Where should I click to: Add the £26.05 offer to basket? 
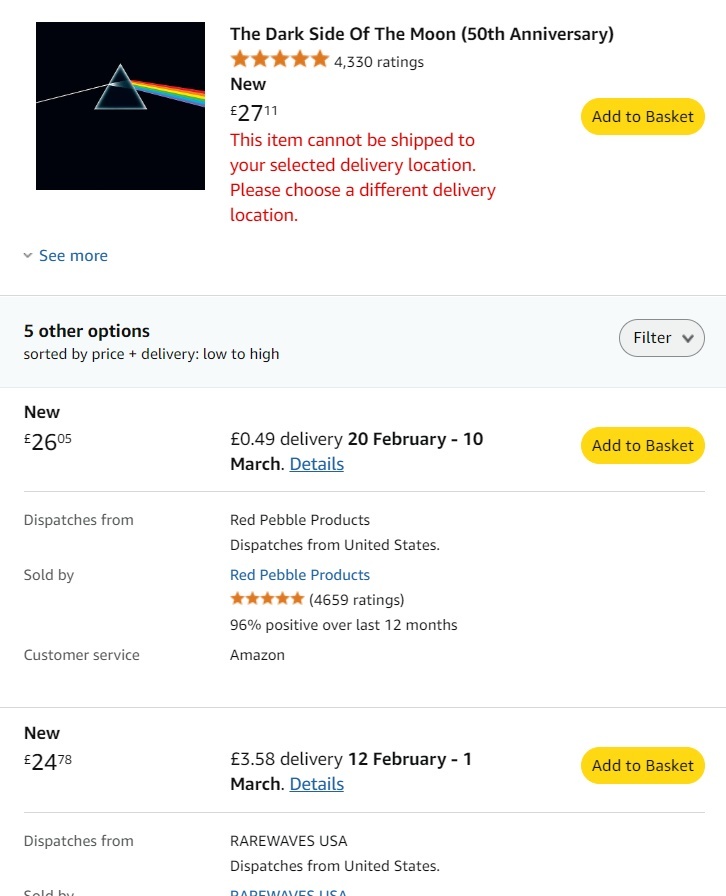coord(643,446)
